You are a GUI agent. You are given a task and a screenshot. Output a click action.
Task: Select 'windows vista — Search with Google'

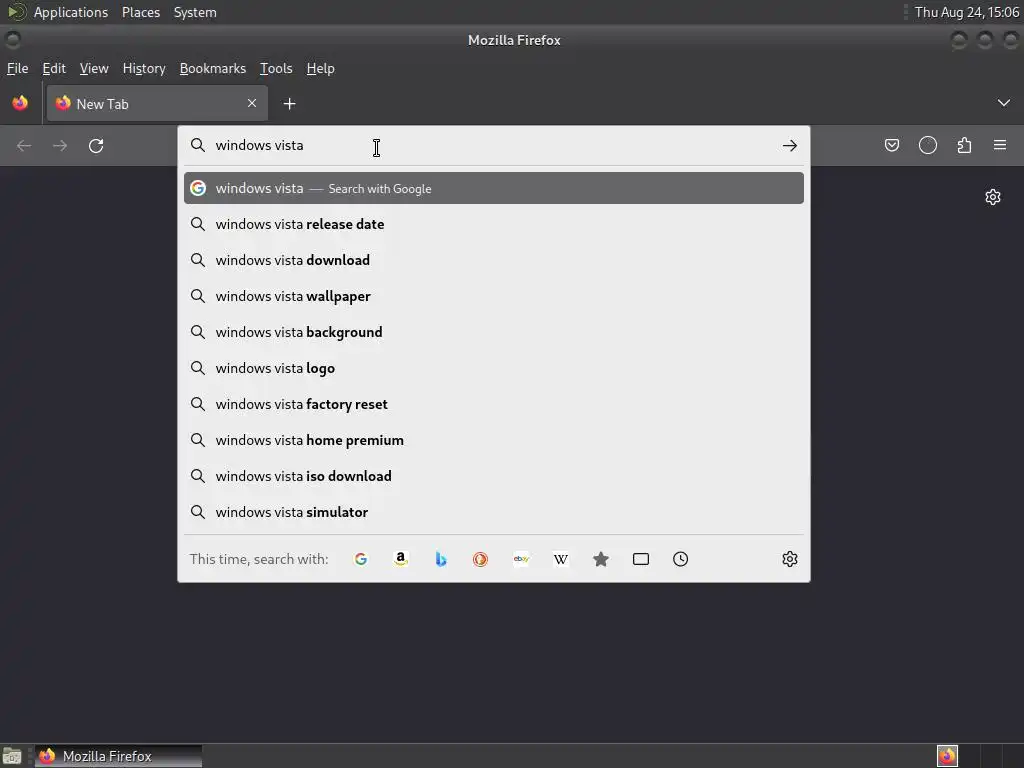pos(494,188)
